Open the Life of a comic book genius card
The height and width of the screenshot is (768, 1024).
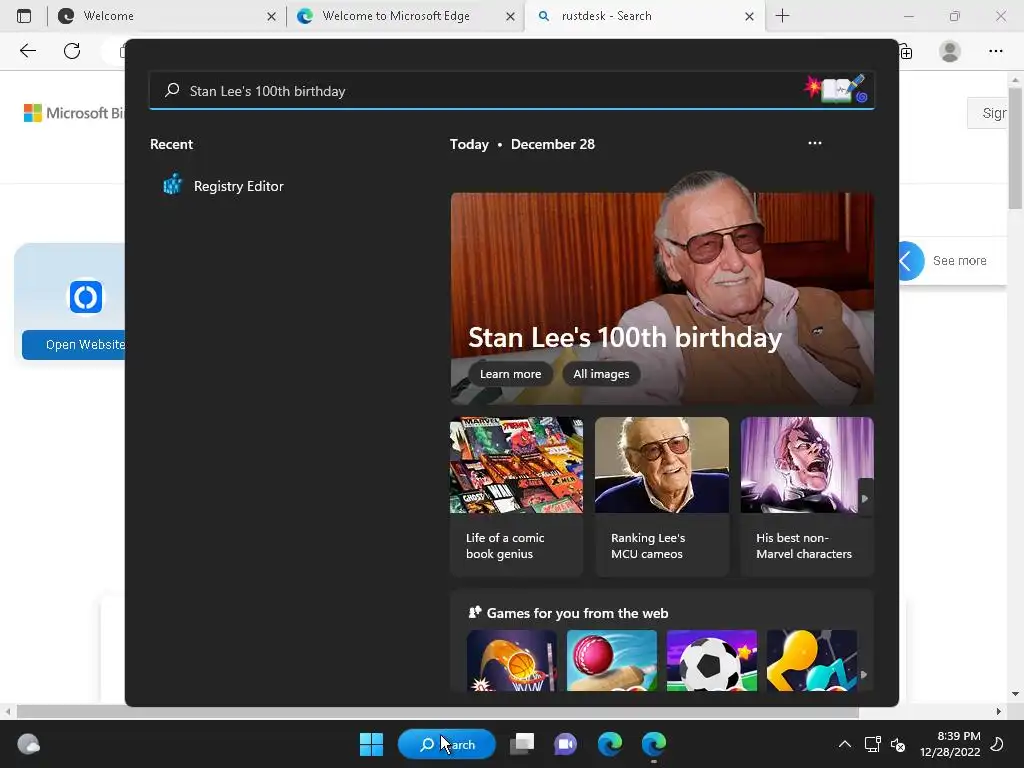pos(517,496)
